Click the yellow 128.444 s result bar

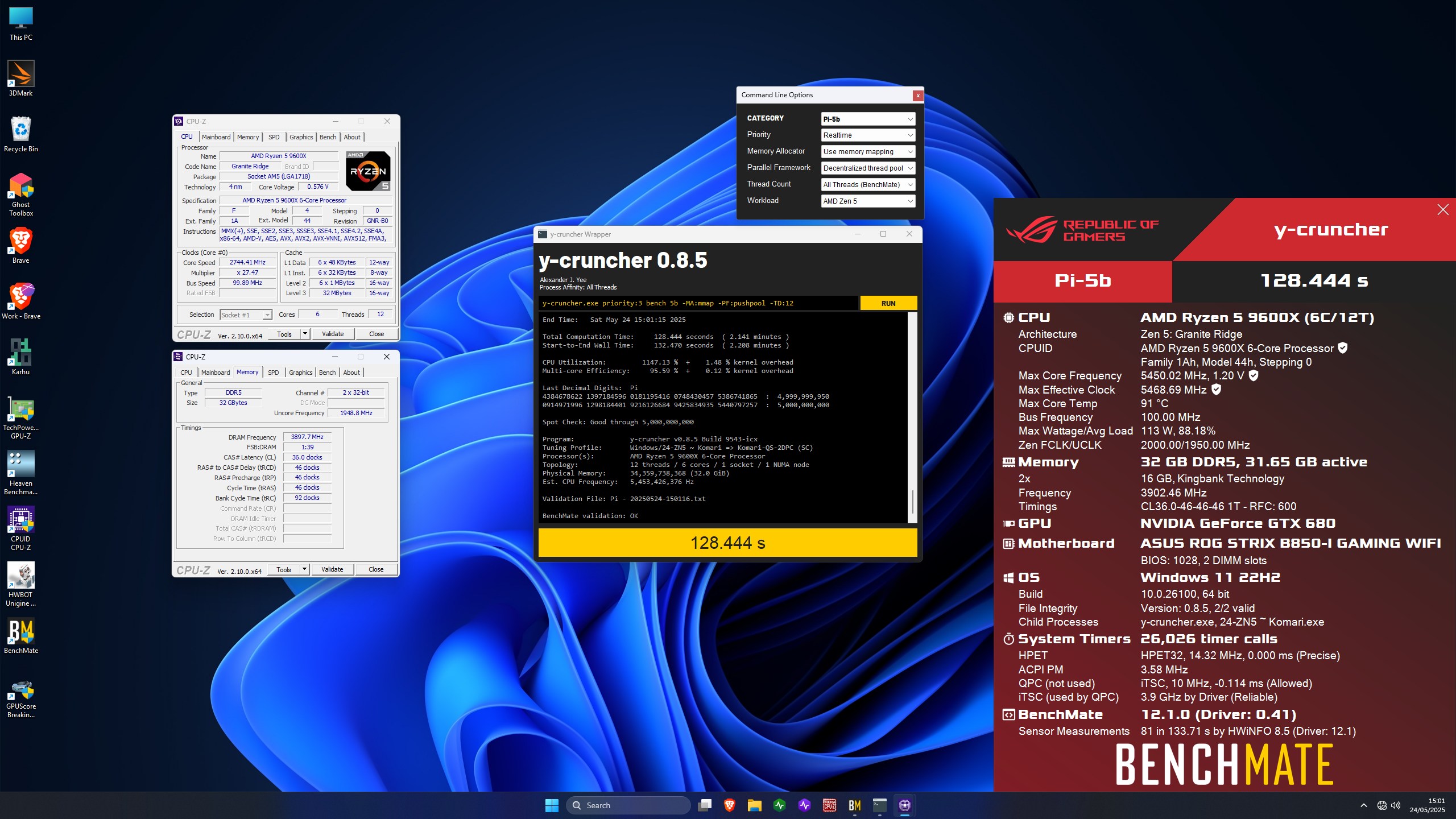[x=728, y=543]
